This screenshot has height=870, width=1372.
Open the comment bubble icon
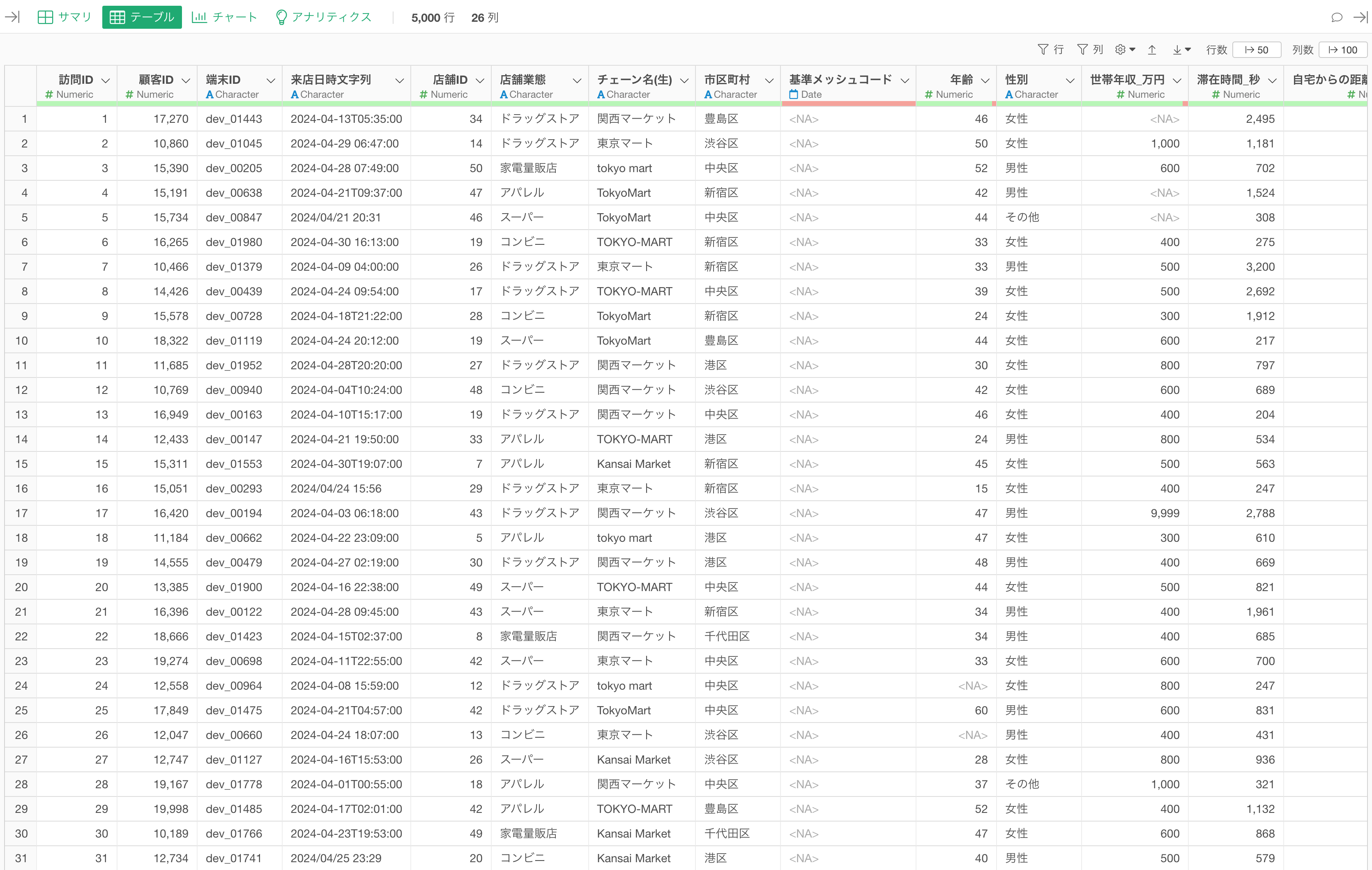tap(1337, 17)
